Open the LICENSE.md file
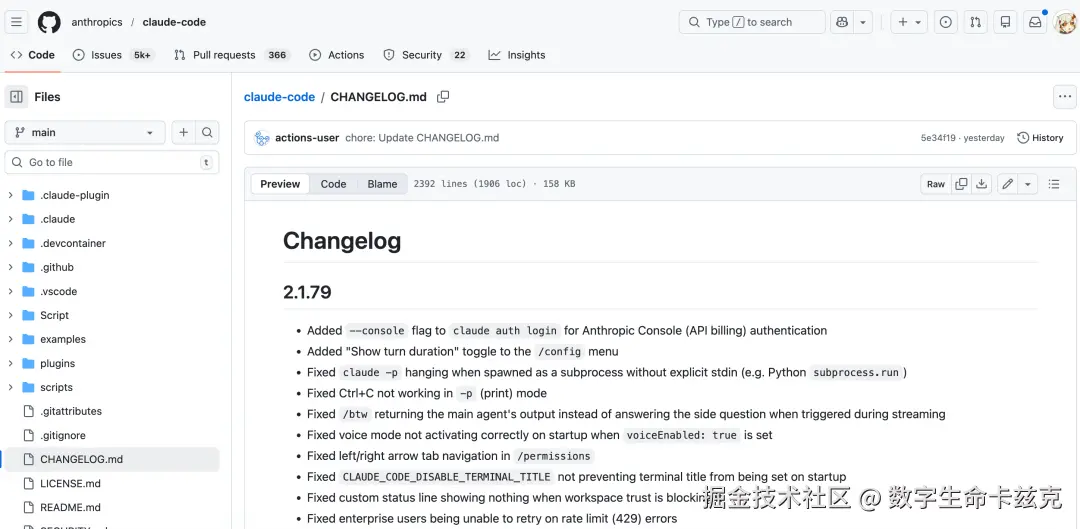The width and height of the screenshot is (1080, 529). 112,484
